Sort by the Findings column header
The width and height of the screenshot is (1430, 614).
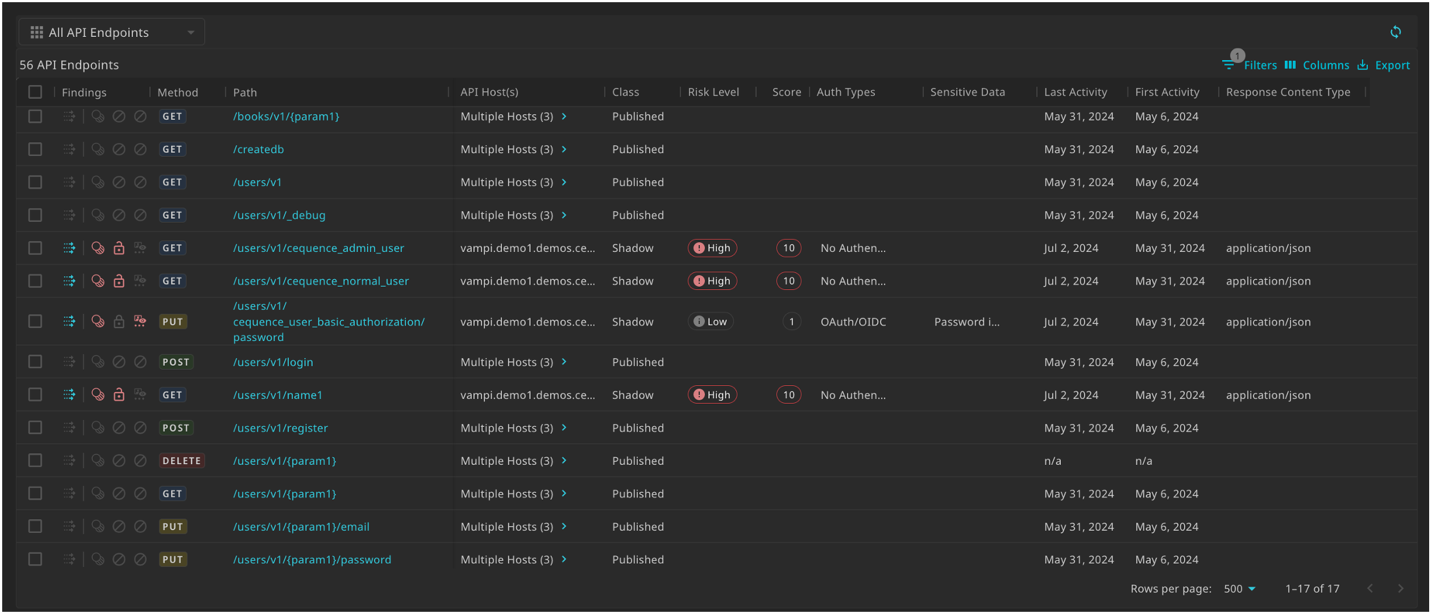pyautogui.click(x=84, y=92)
